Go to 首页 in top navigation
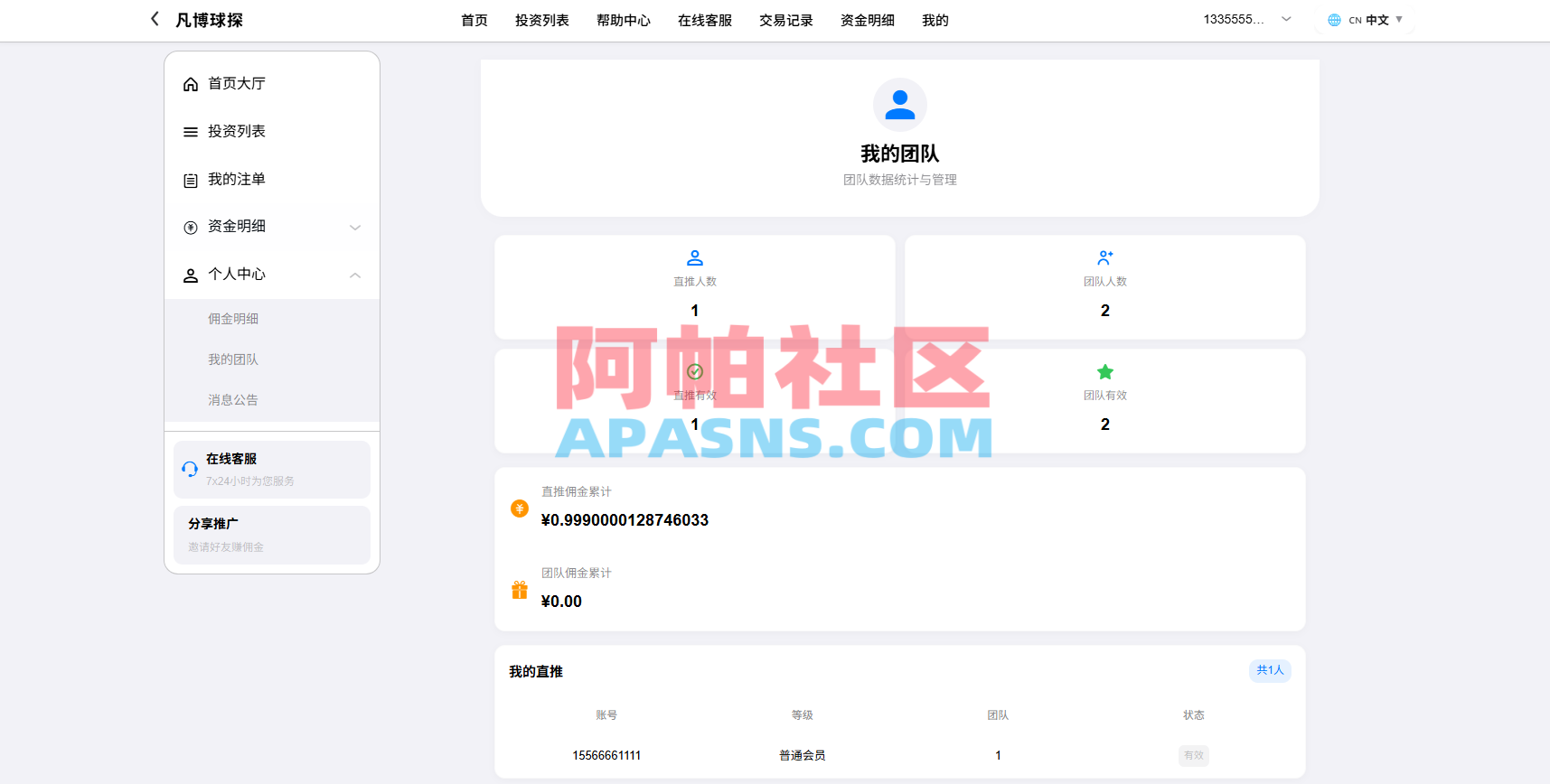1550x784 pixels. (x=474, y=20)
